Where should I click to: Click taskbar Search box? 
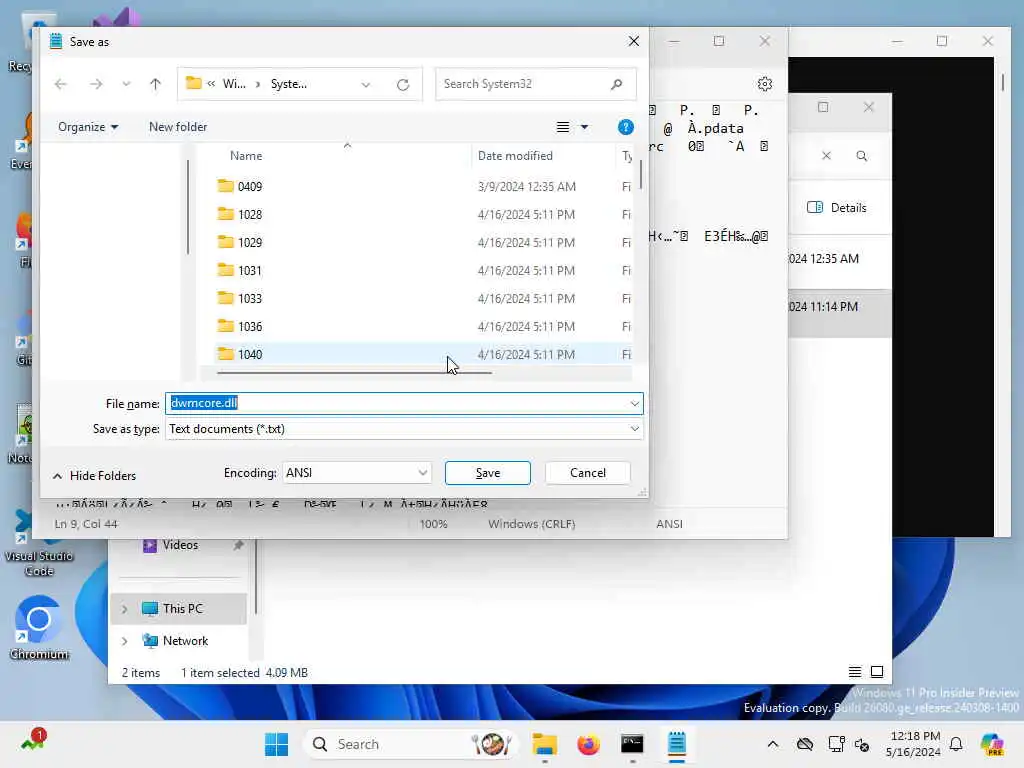[409, 744]
